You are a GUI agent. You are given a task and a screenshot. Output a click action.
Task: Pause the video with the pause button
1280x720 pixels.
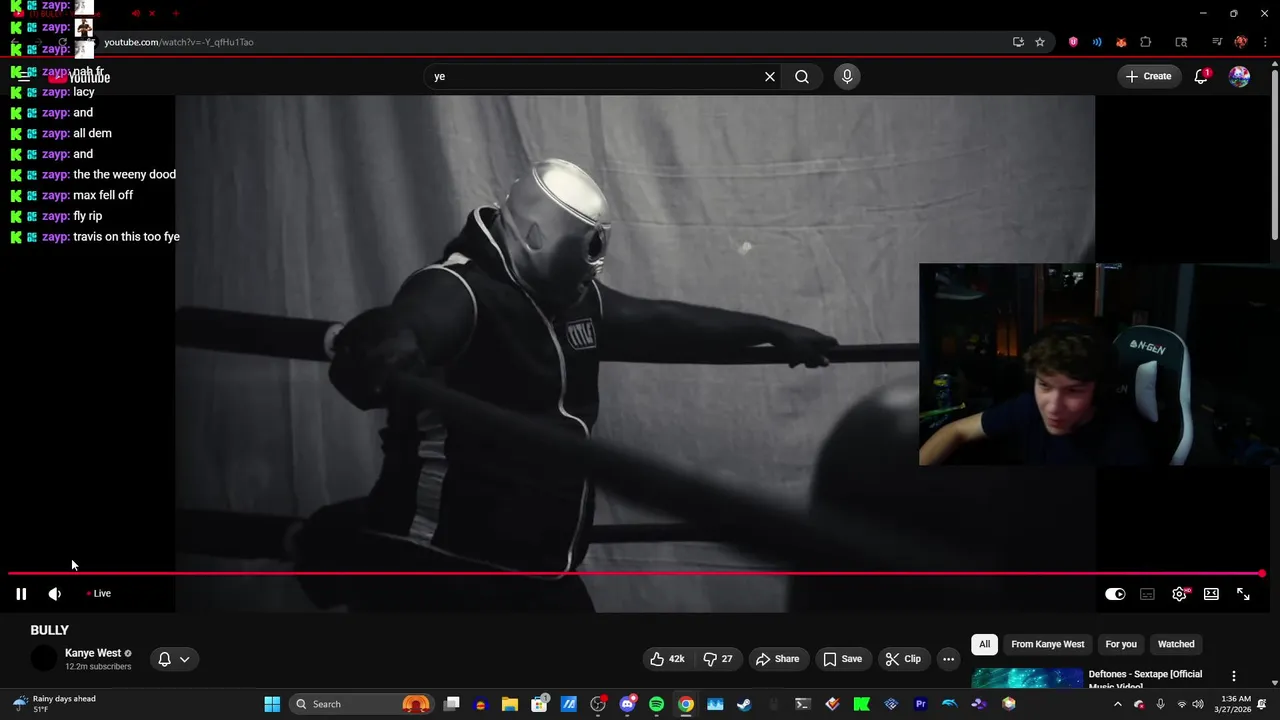click(21, 594)
